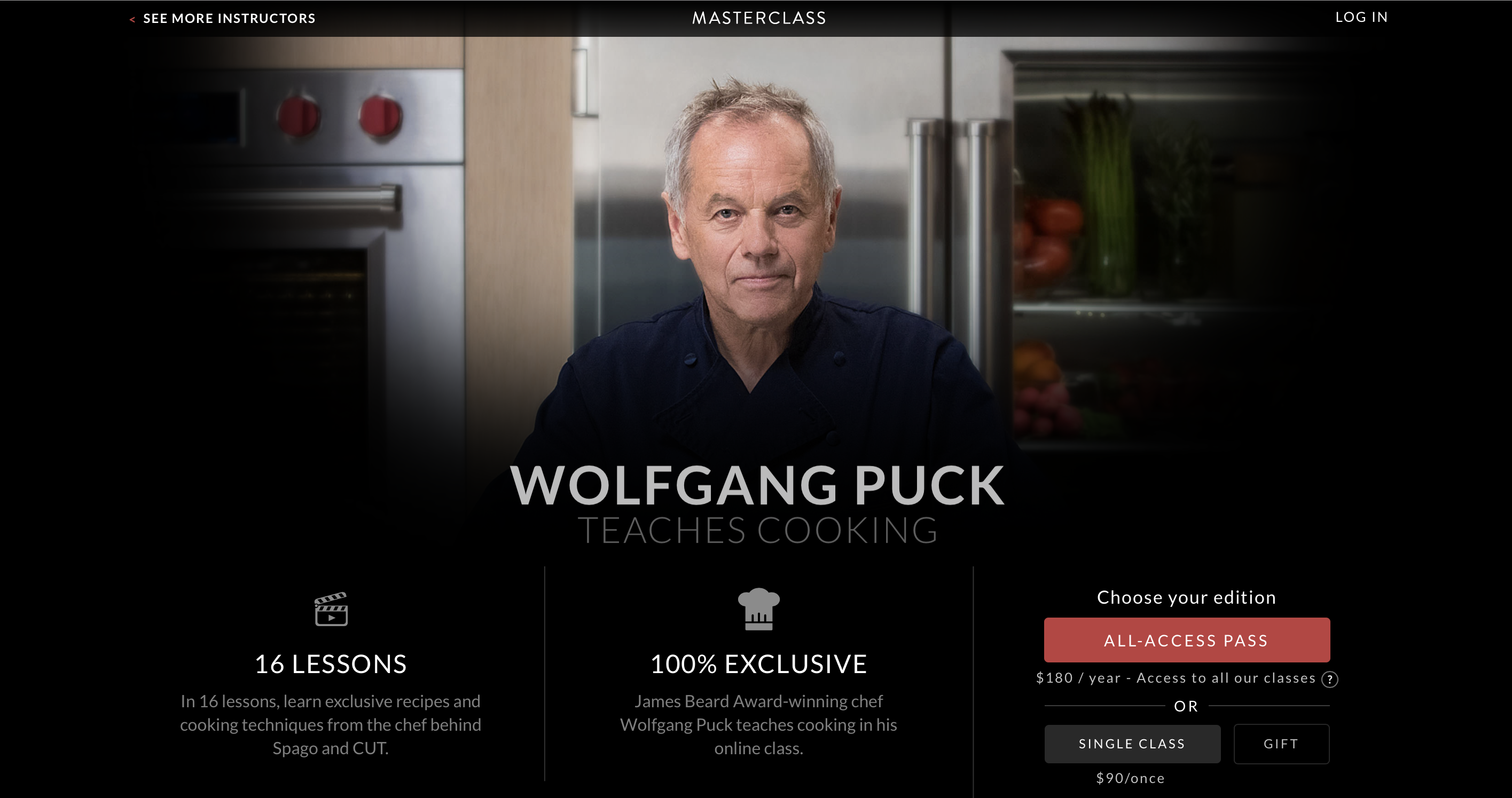Click the Wolfgang Puck title heading
Image resolution: width=1512 pixels, height=798 pixels.
[757, 485]
